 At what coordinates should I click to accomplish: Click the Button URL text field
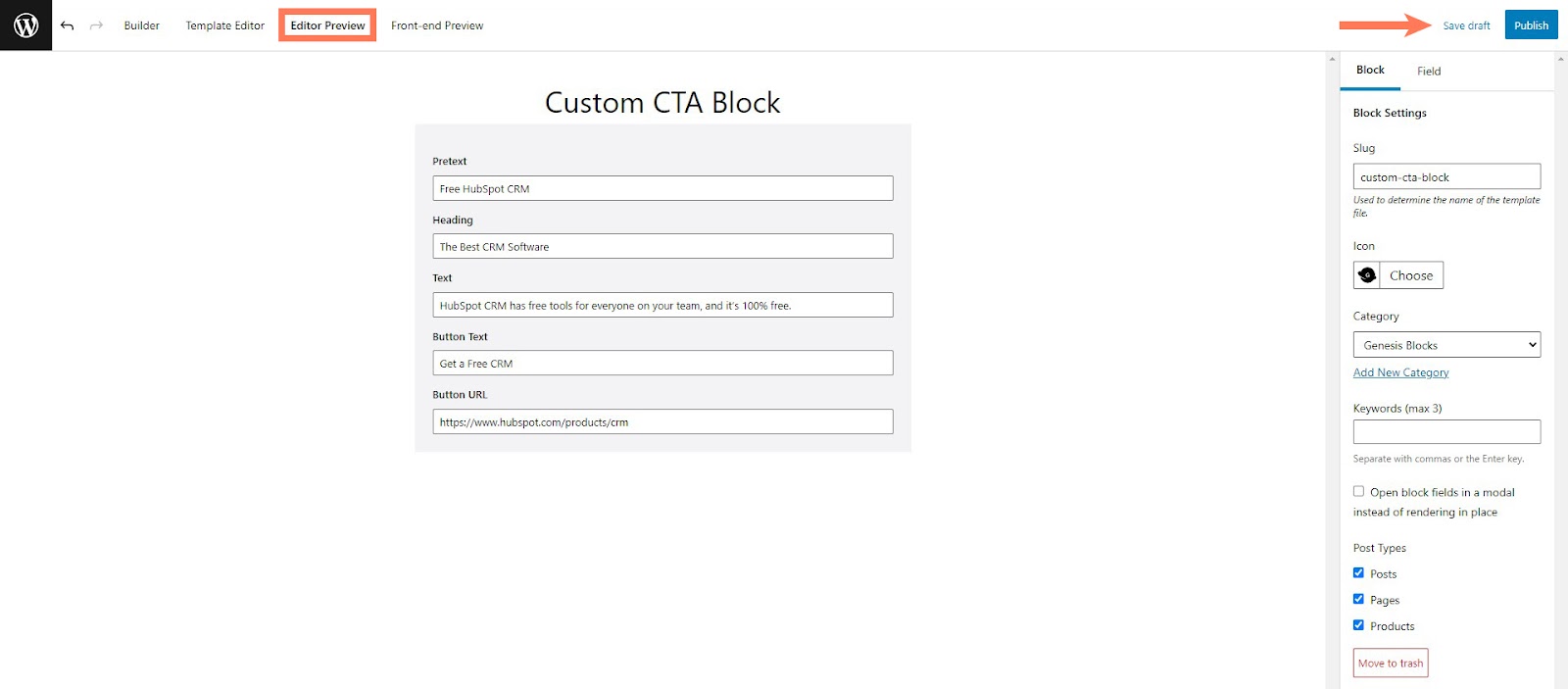[662, 421]
